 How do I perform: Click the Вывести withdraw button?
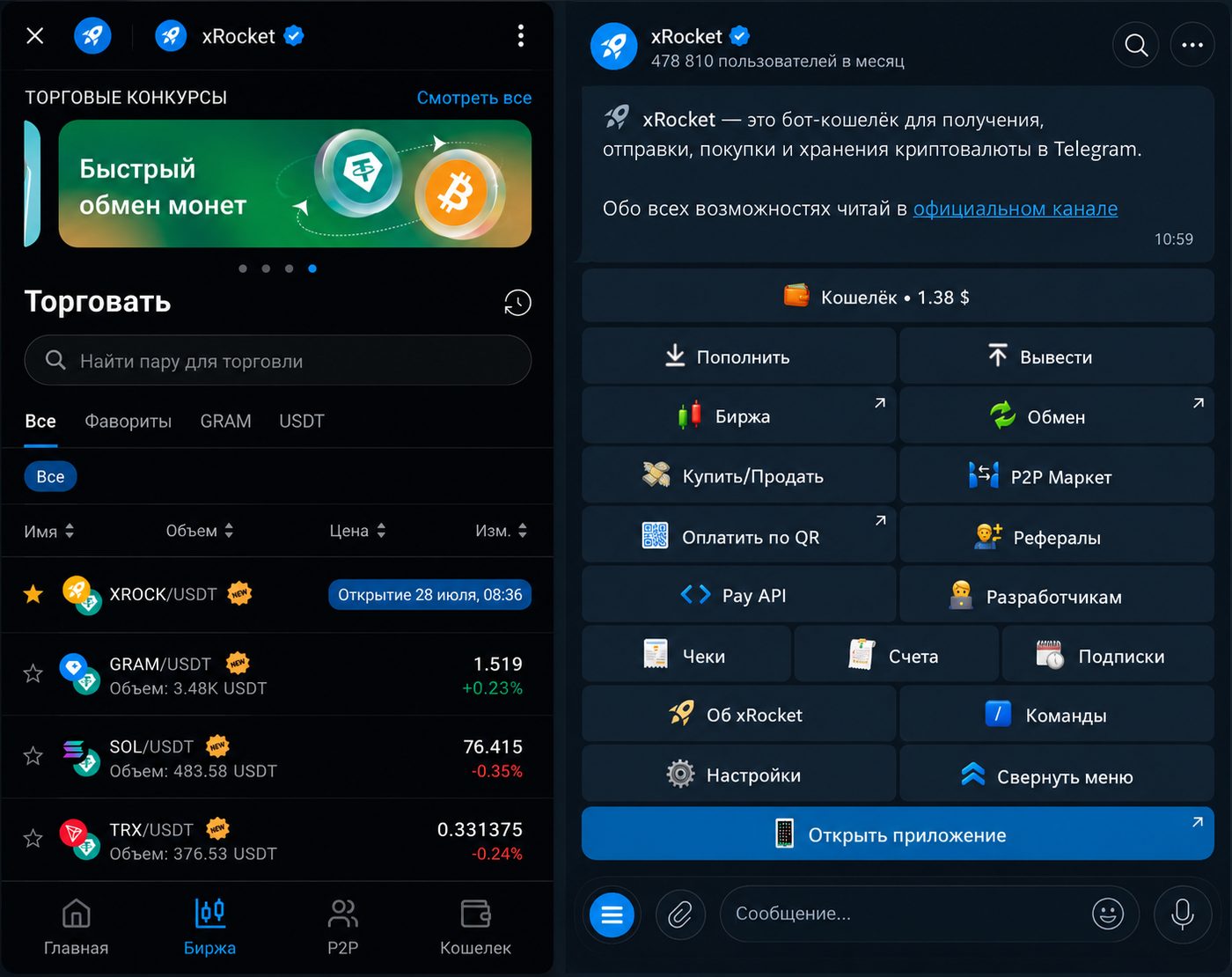[1057, 356]
